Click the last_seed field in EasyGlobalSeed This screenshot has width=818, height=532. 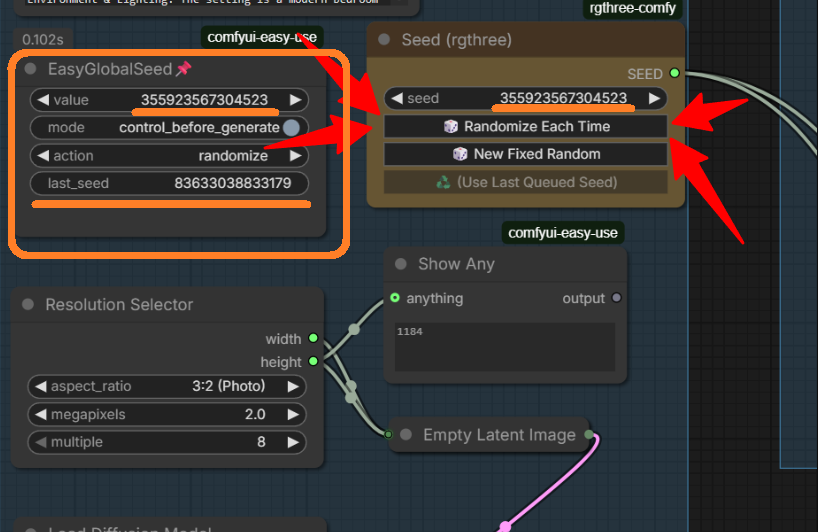pos(170,183)
